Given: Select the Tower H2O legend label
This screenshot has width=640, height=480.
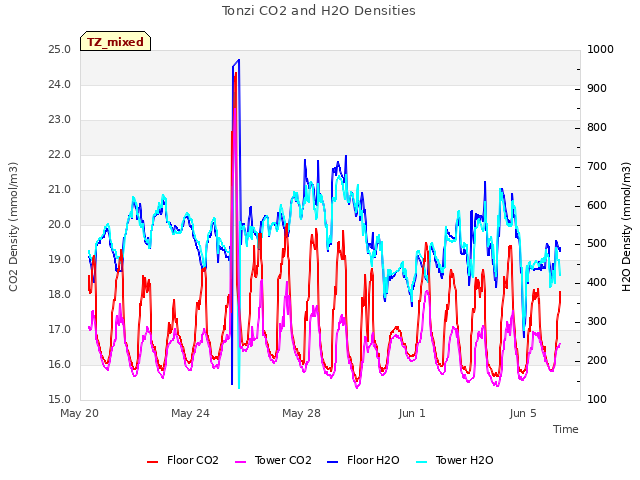Looking at the screenshot, I should [464, 460].
